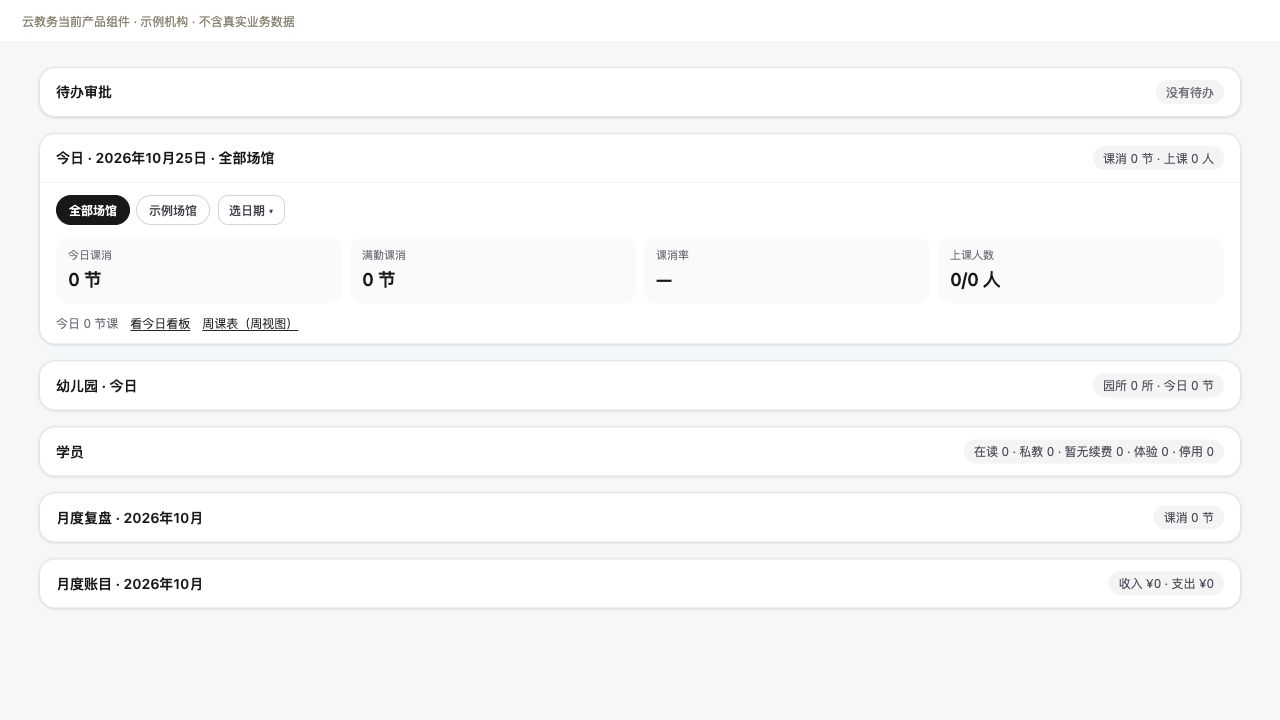This screenshot has height=720, width=1280.
Task: Click the 没有待办 status badge
Action: (1190, 92)
